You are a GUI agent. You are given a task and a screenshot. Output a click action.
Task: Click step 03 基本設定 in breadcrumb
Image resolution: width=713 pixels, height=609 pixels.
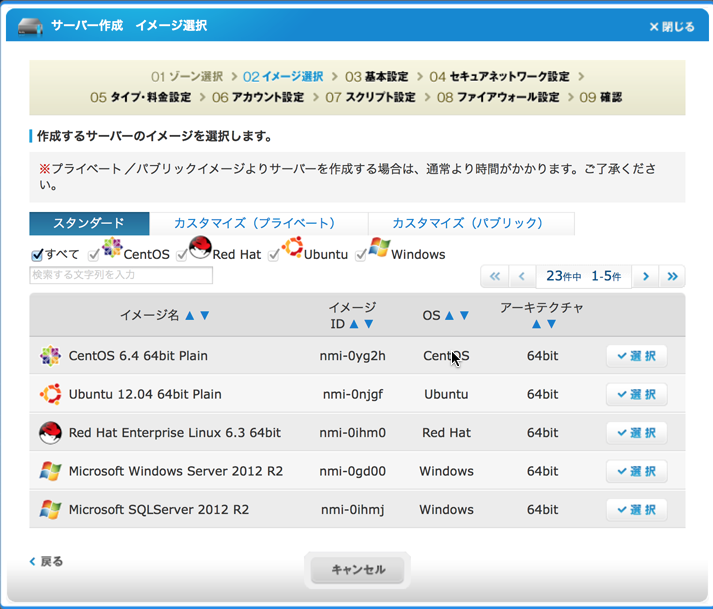377,76
